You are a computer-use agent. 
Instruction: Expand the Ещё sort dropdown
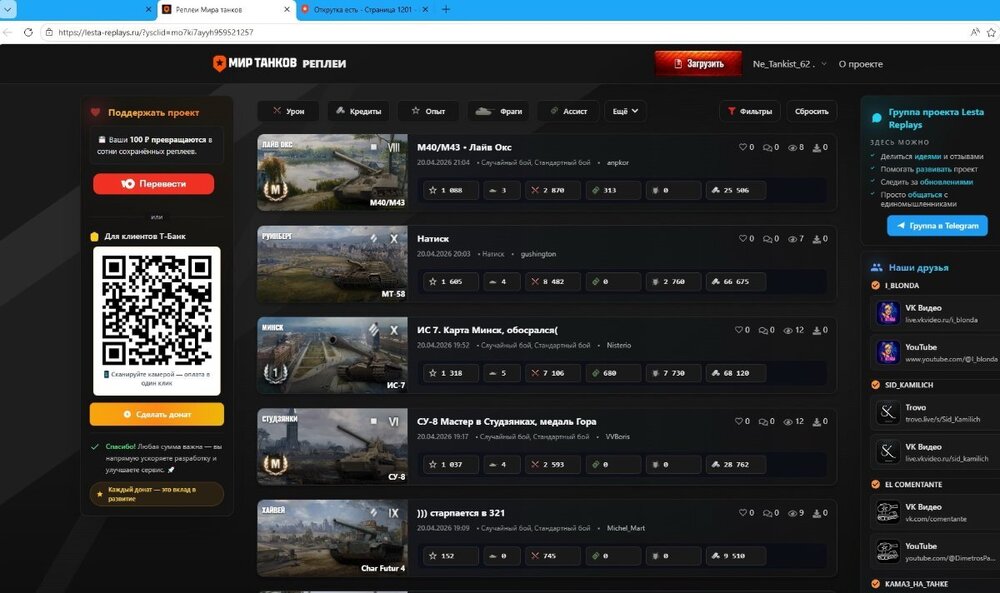pyautogui.click(x=625, y=111)
